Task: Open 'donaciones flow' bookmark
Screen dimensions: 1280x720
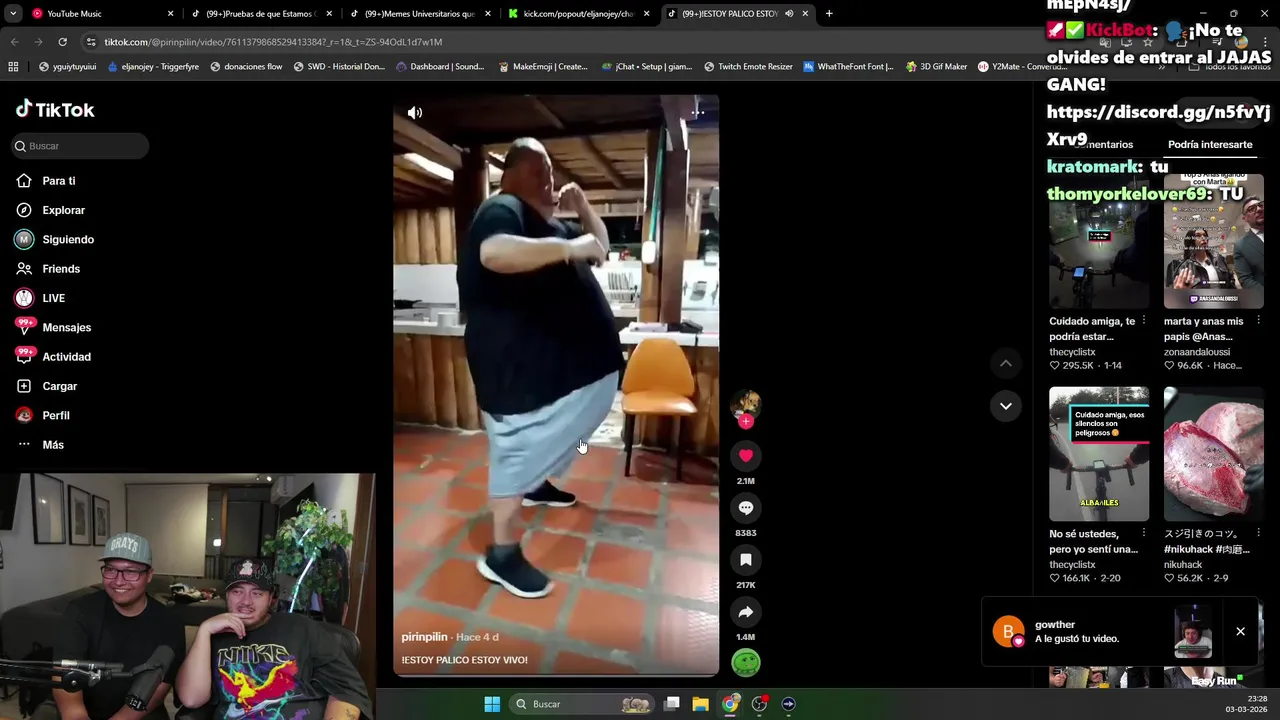Action: (246, 67)
